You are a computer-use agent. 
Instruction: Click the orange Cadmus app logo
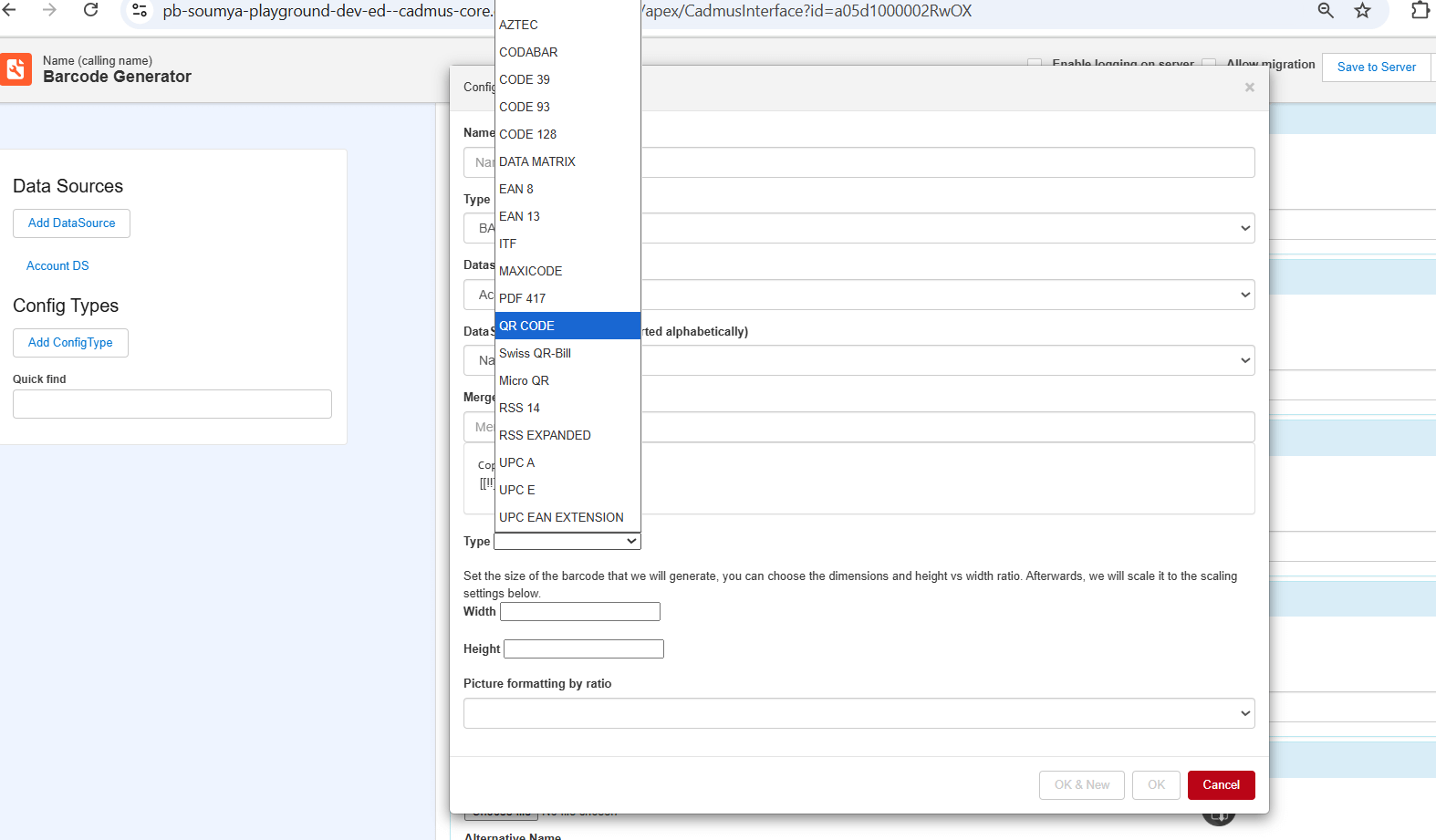tap(16, 69)
